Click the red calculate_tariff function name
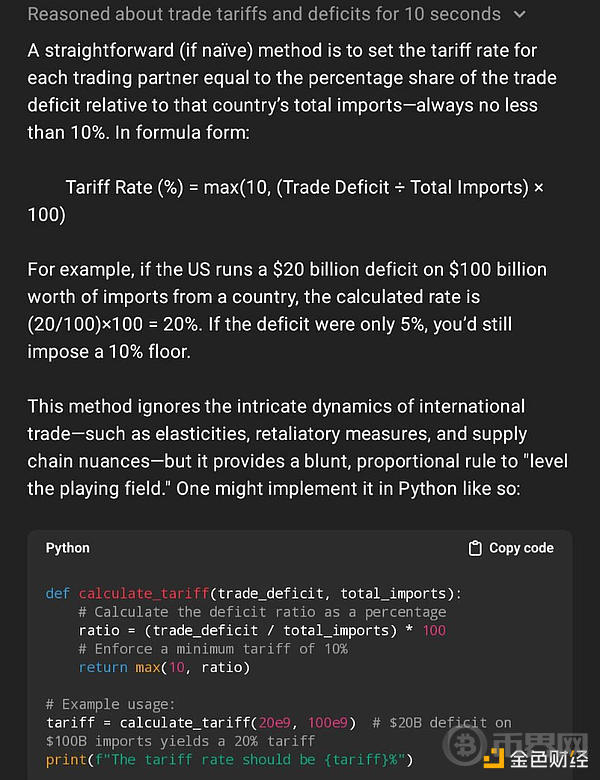 144,593
